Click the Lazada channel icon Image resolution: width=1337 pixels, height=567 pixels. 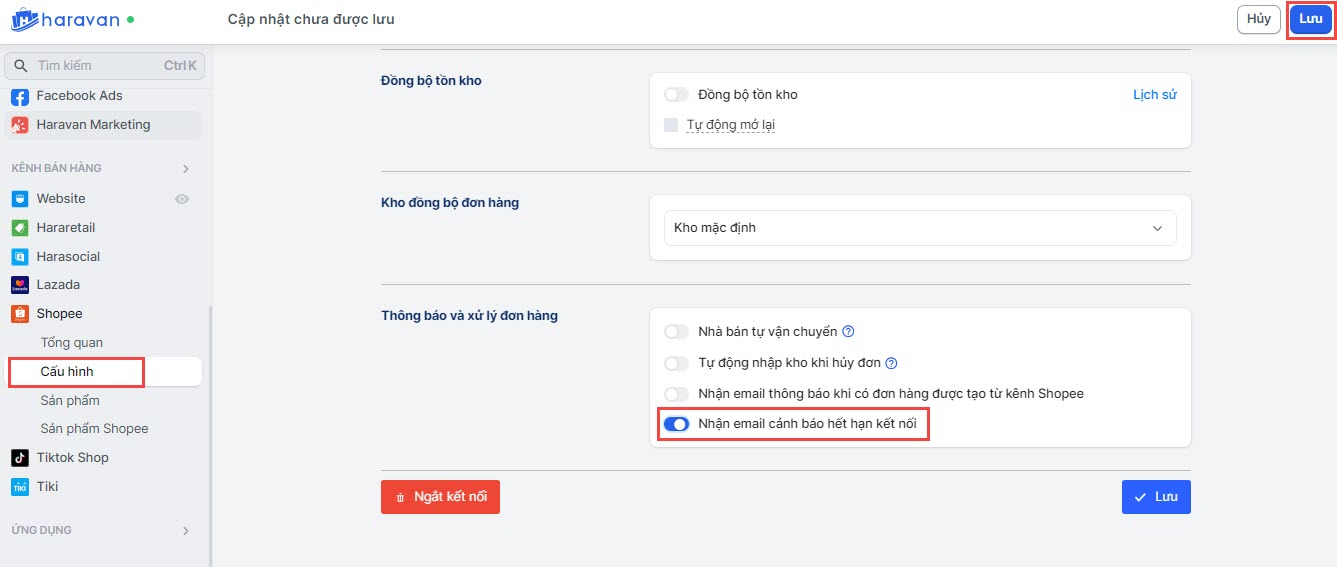20,285
